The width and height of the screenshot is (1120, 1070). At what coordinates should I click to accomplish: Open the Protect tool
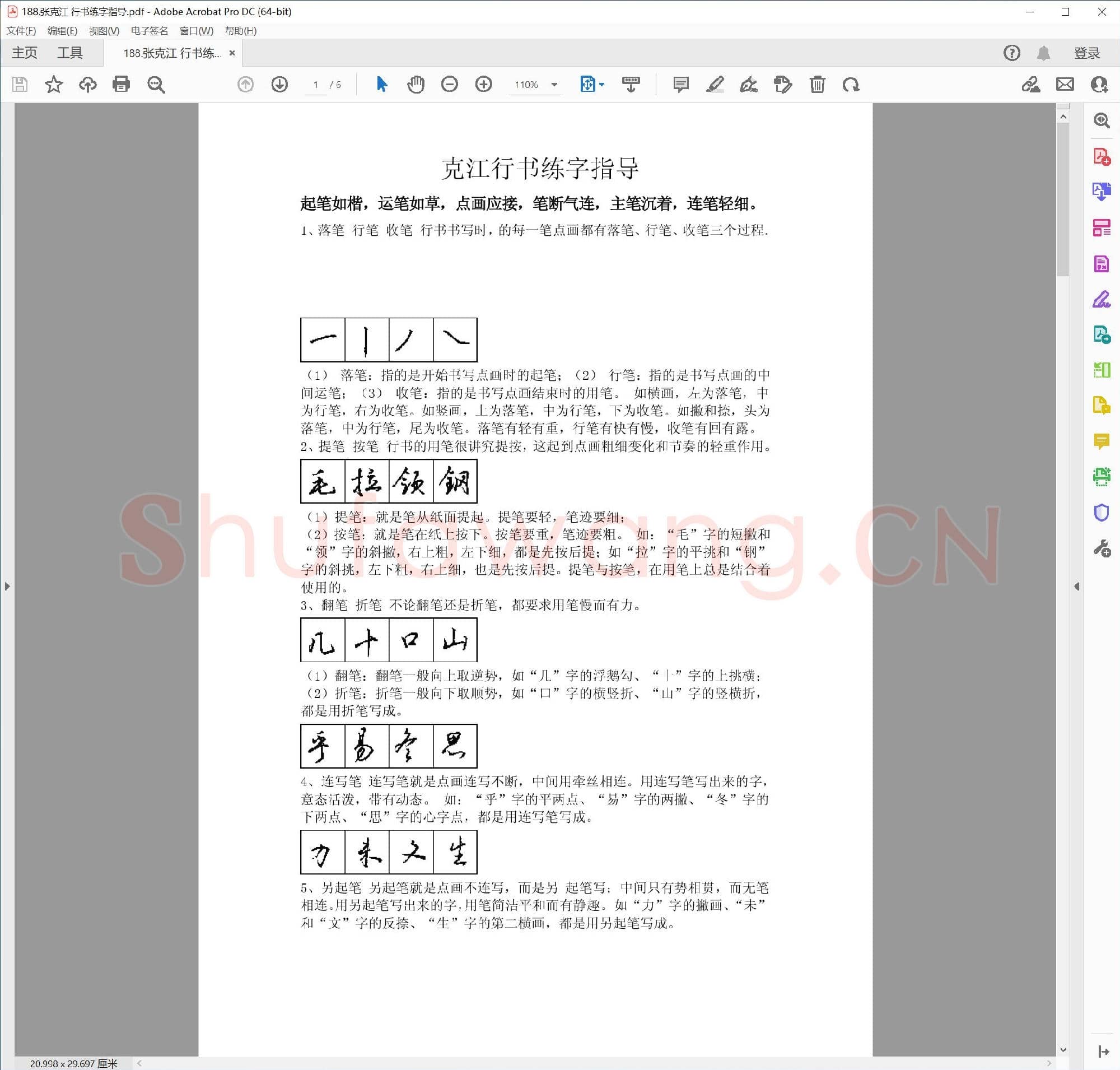coord(1102,513)
